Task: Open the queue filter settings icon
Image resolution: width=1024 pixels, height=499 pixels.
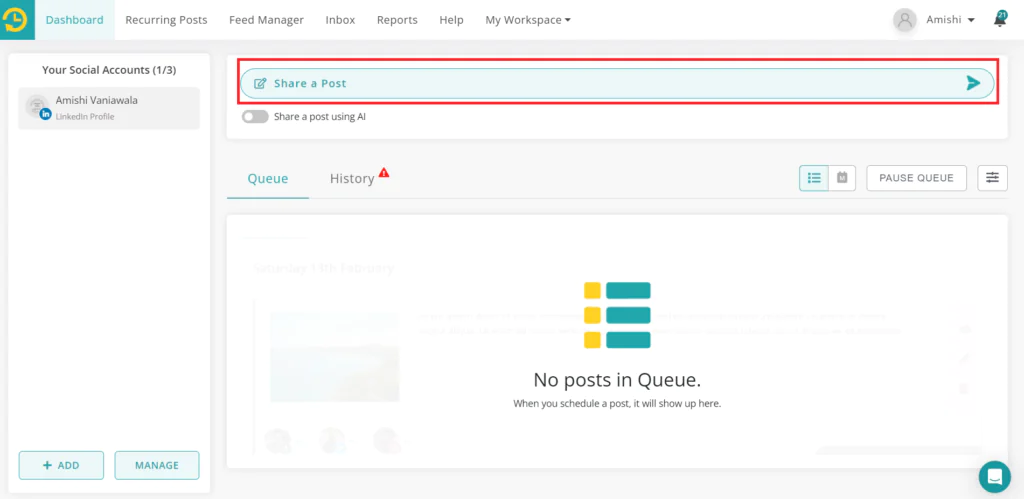Action: (992, 178)
